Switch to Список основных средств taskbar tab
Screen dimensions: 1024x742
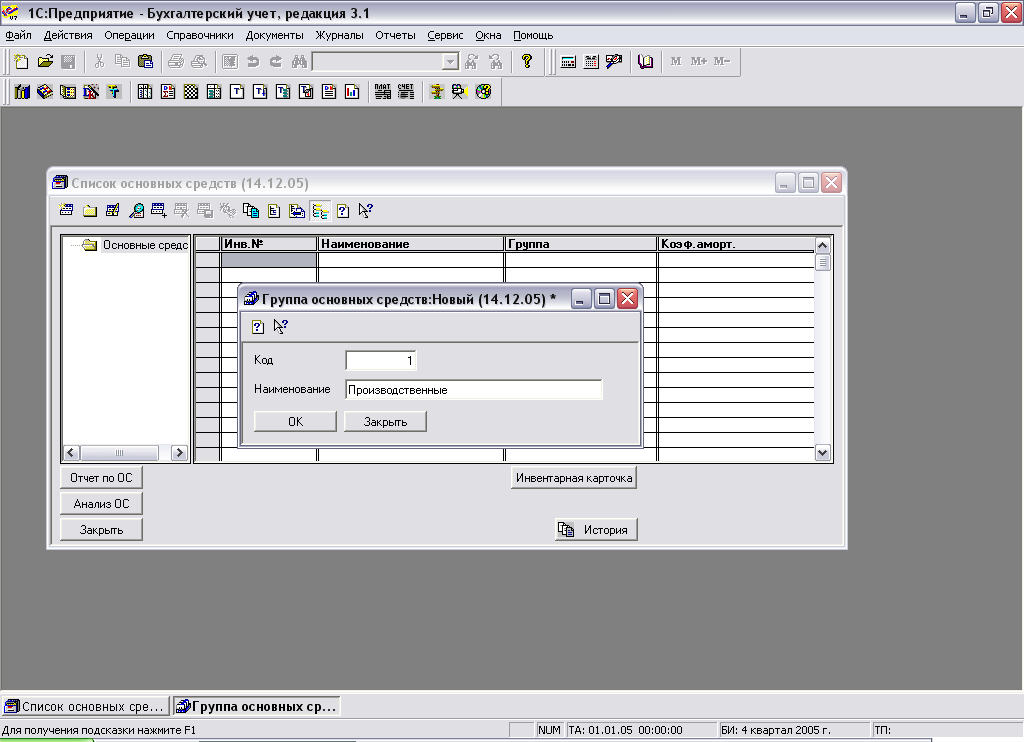pos(86,706)
